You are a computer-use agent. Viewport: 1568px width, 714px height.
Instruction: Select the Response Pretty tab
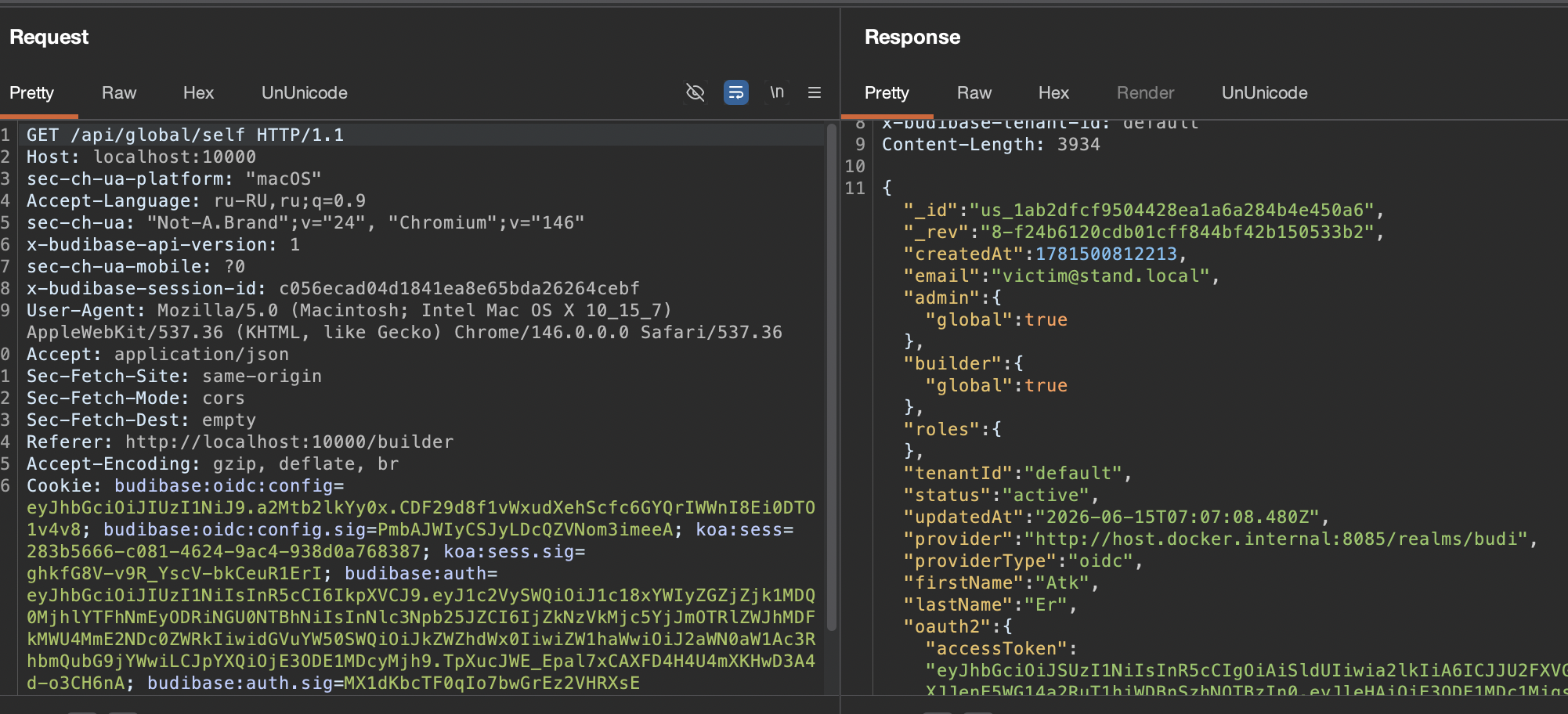pyautogui.click(x=887, y=92)
